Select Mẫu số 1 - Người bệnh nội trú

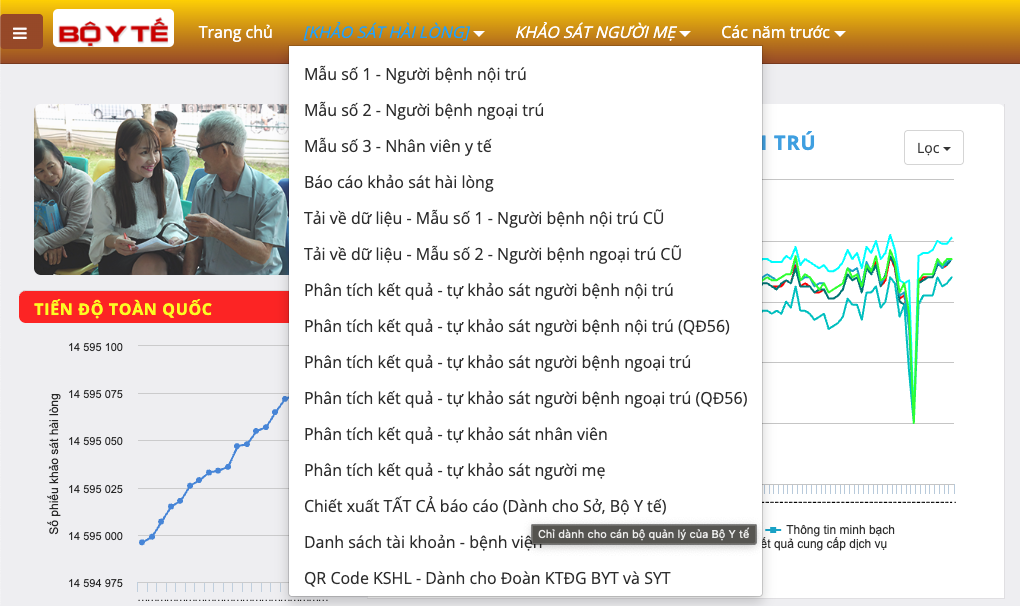[415, 74]
